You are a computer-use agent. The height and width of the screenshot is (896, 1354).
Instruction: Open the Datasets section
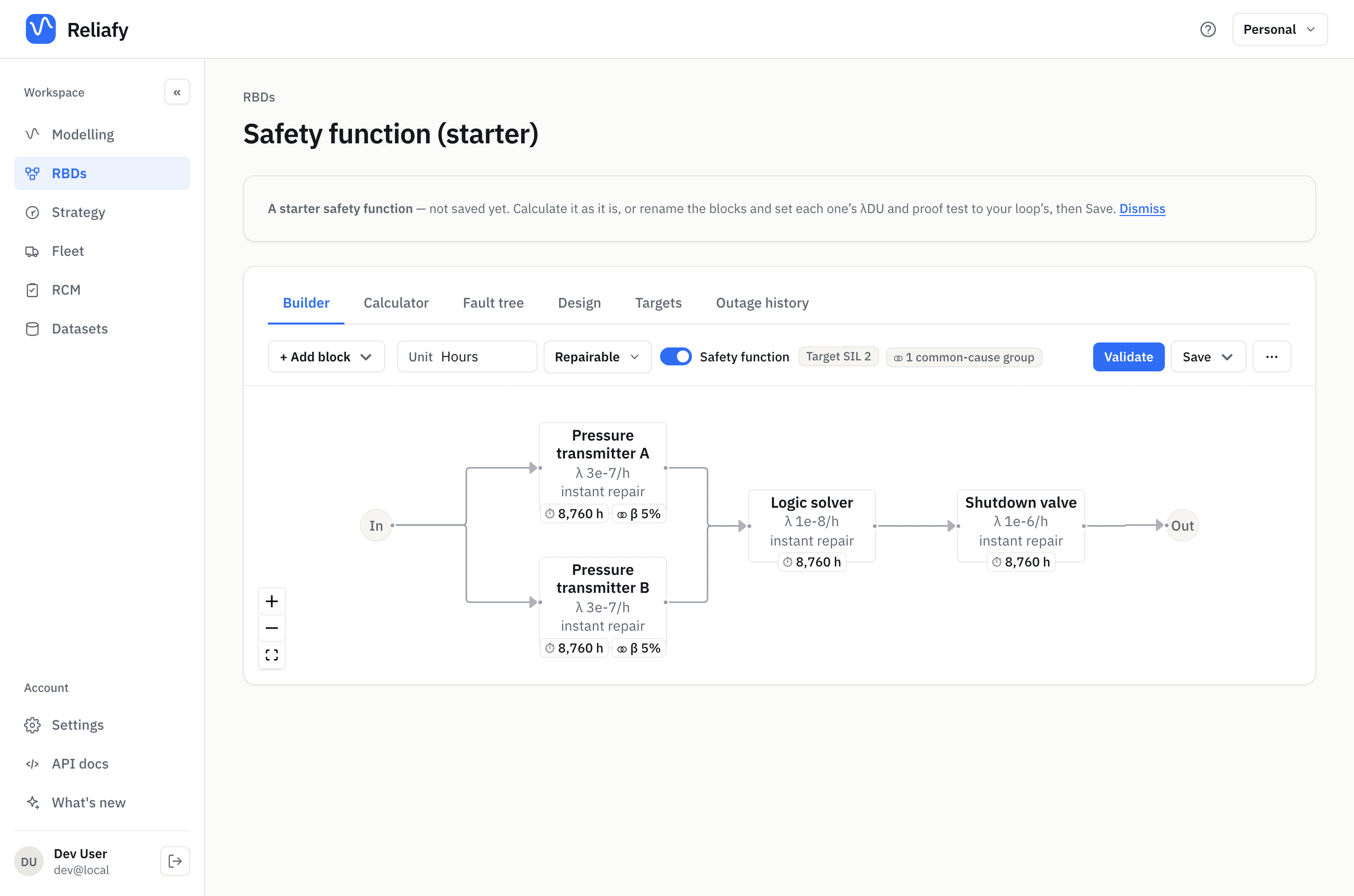(x=102, y=329)
